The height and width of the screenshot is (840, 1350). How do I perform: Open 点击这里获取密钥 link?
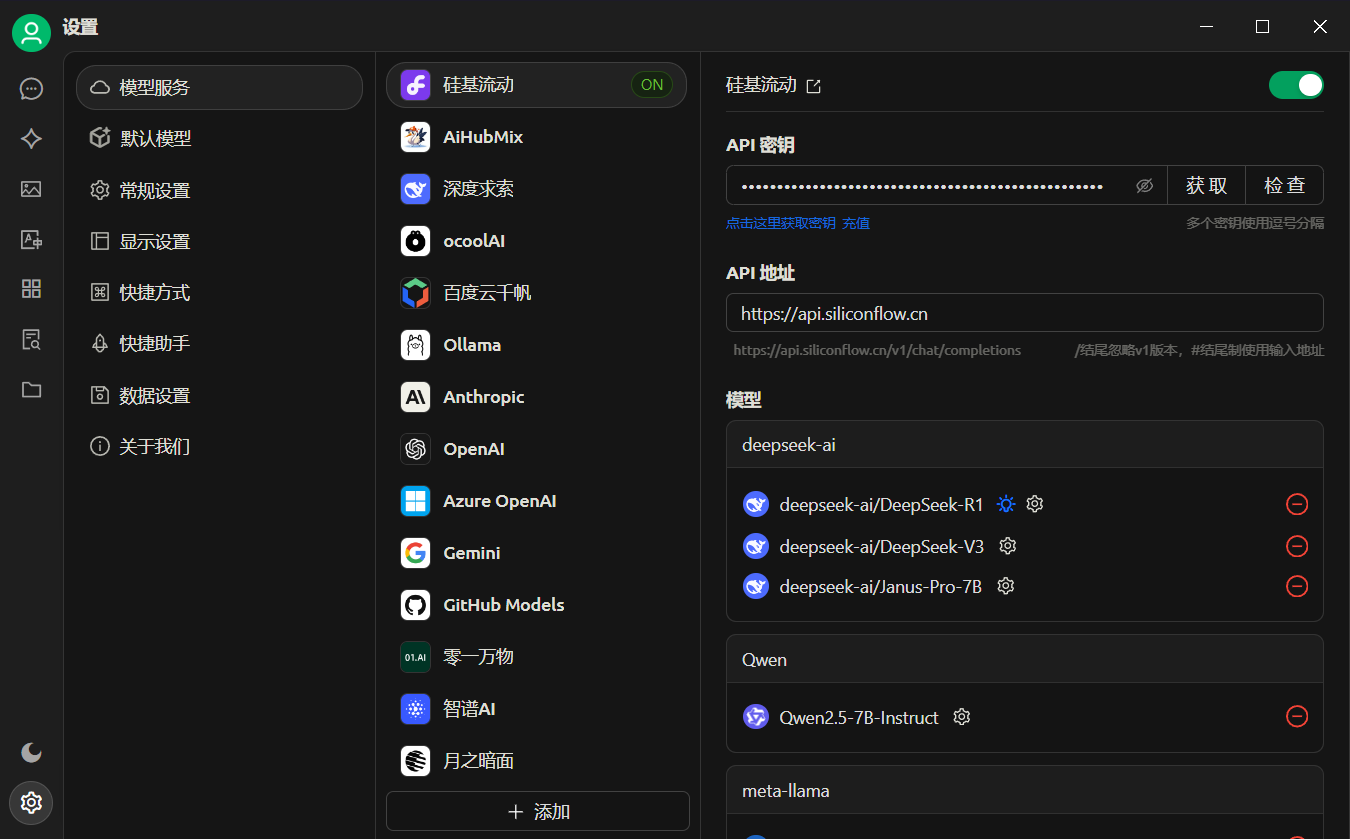[x=781, y=223]
